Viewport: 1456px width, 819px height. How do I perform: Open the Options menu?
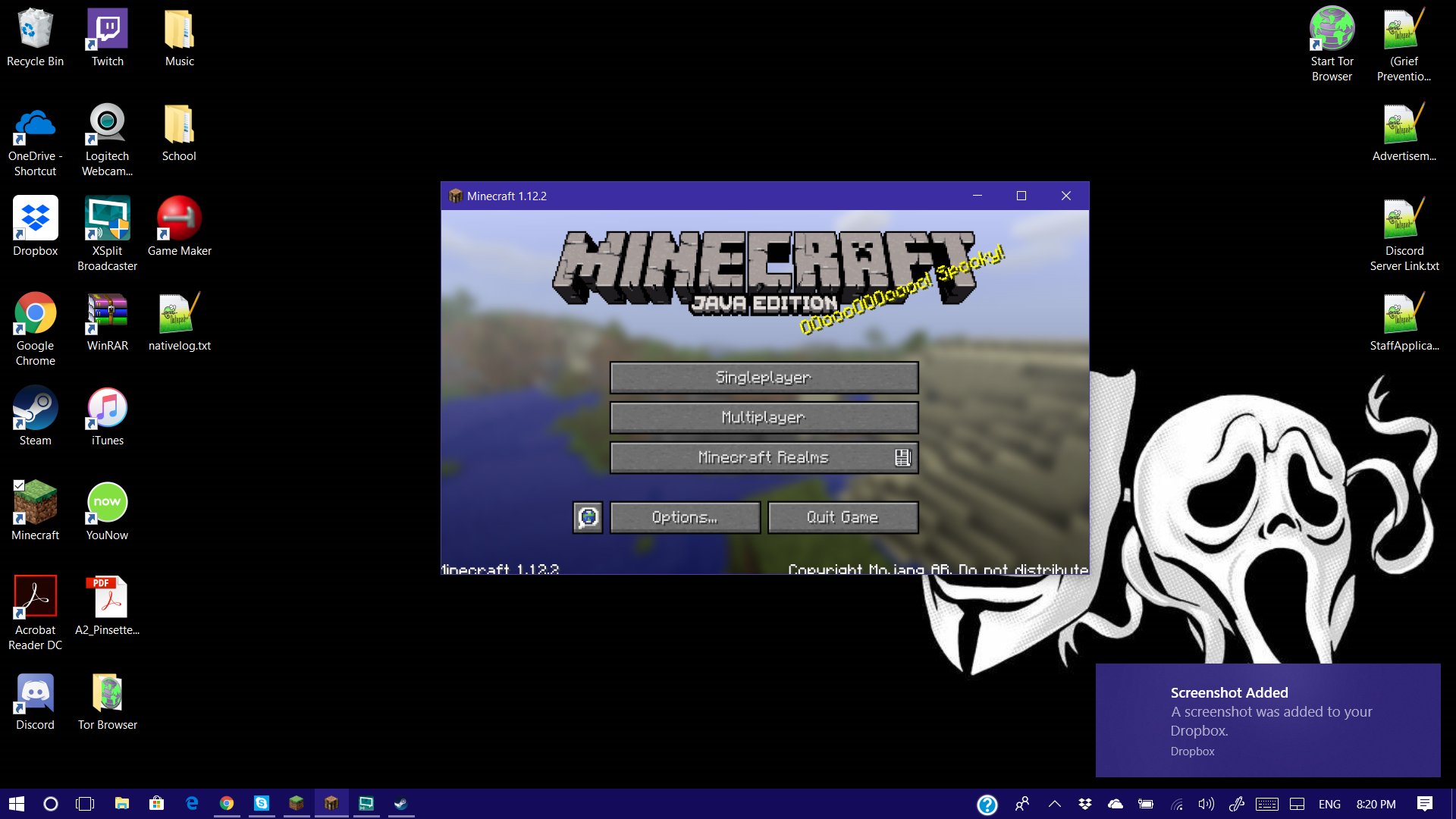[x=685, y=518]
